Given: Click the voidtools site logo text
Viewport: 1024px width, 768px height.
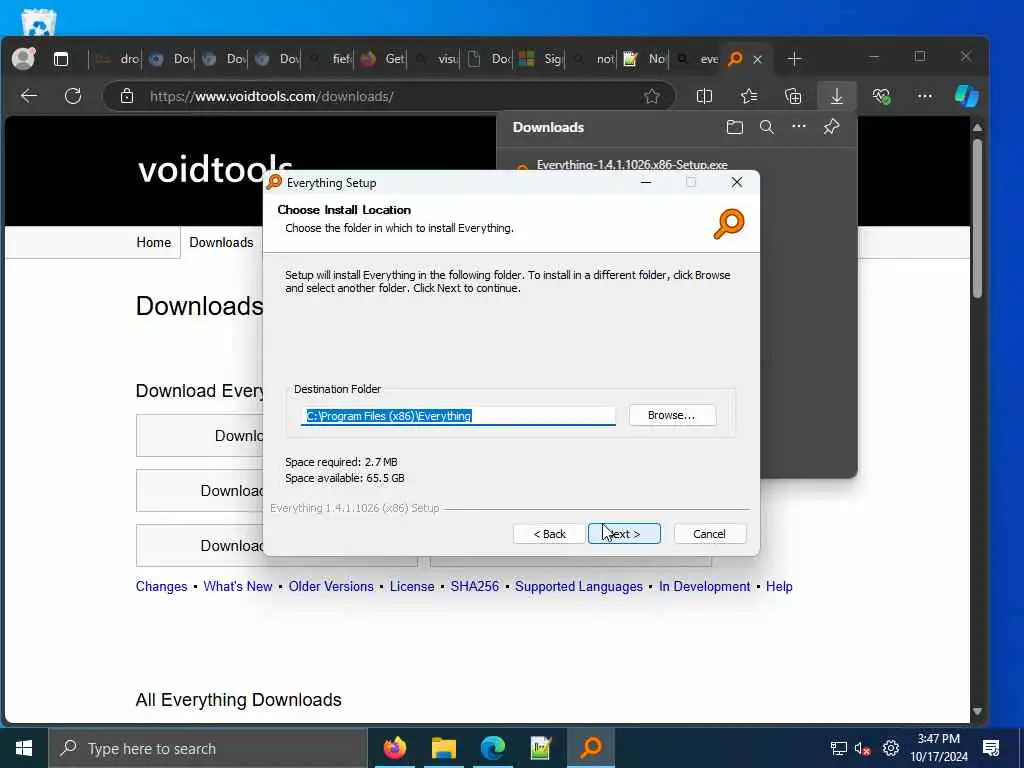Looking at the screenshot, I should [x=215, y=169].
